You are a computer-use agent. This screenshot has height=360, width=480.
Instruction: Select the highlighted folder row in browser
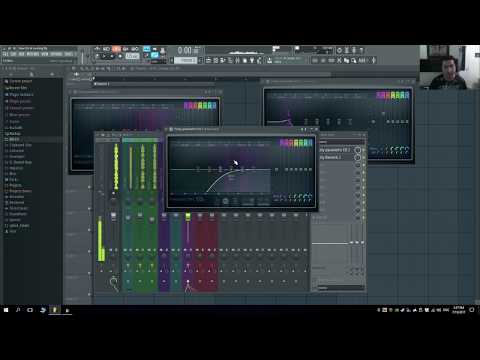[x=33, y=139]
